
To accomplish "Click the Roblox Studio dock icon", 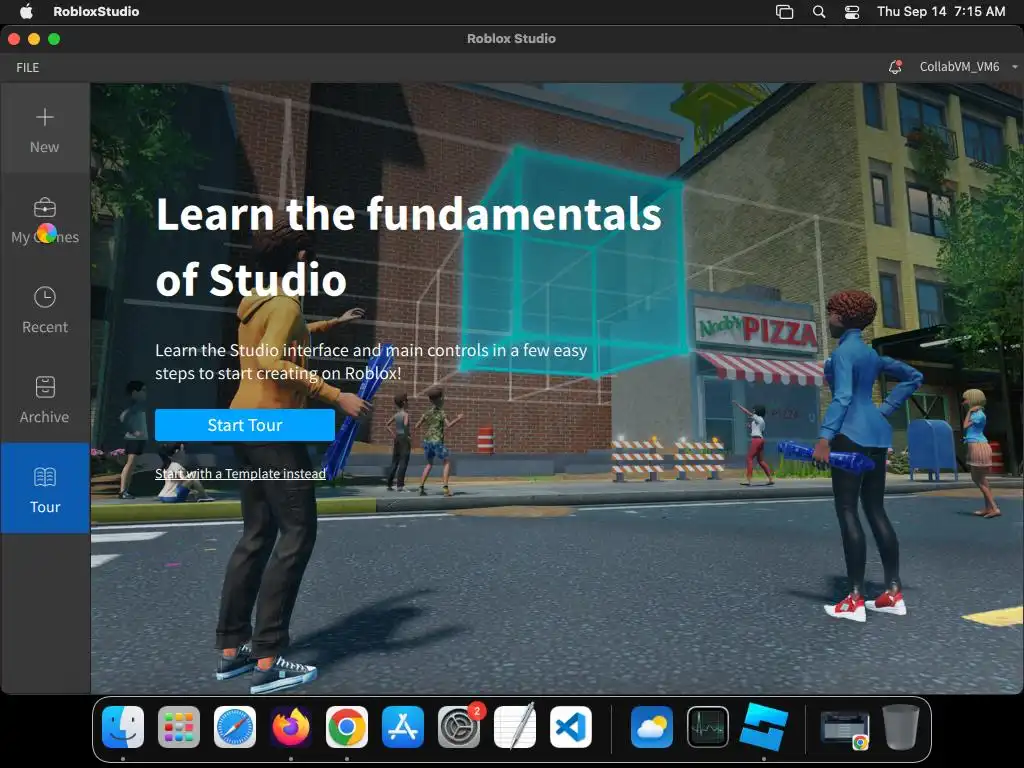I will click(x=764, y=727).
